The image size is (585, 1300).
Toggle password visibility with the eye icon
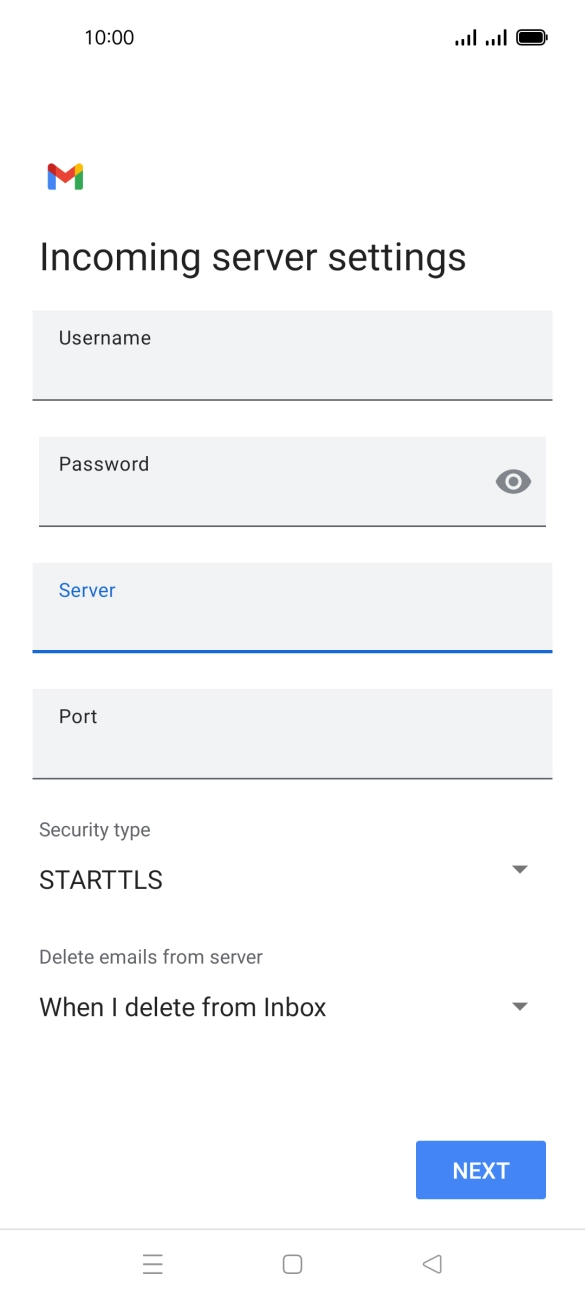(513, 481)
